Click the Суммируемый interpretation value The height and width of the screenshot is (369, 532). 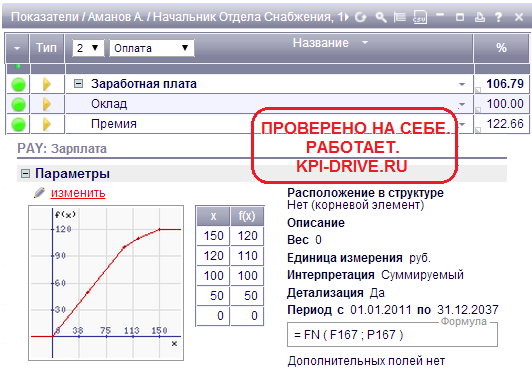click(x=422, y=275)
